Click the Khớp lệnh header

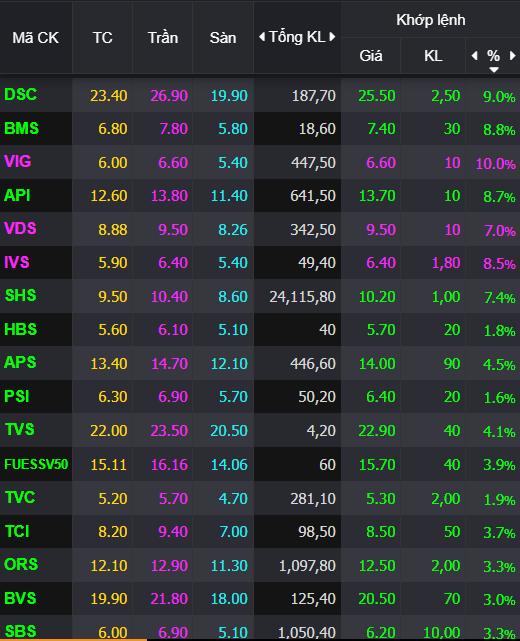point(430,20)
